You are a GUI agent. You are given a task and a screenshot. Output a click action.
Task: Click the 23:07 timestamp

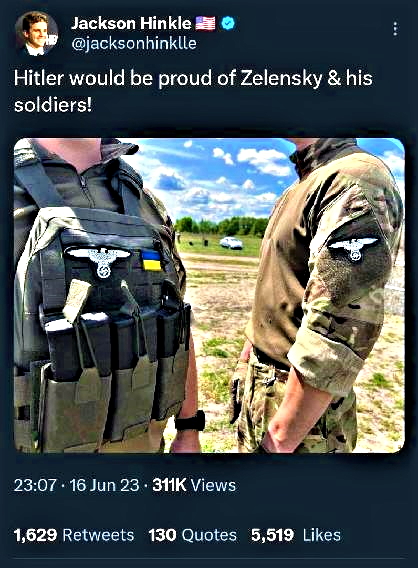(x=35, y=485)
